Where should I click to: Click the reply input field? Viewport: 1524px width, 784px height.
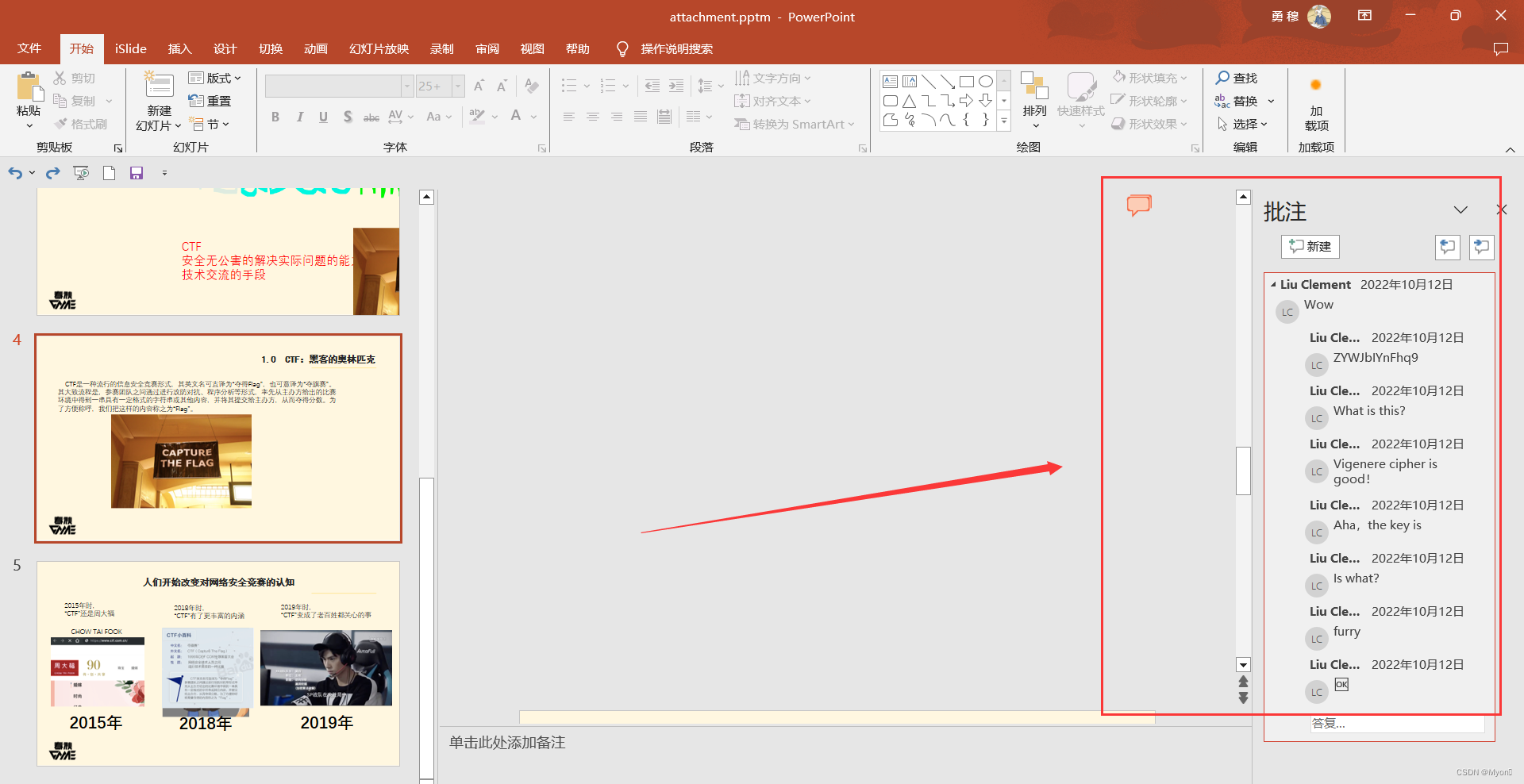1397,724
